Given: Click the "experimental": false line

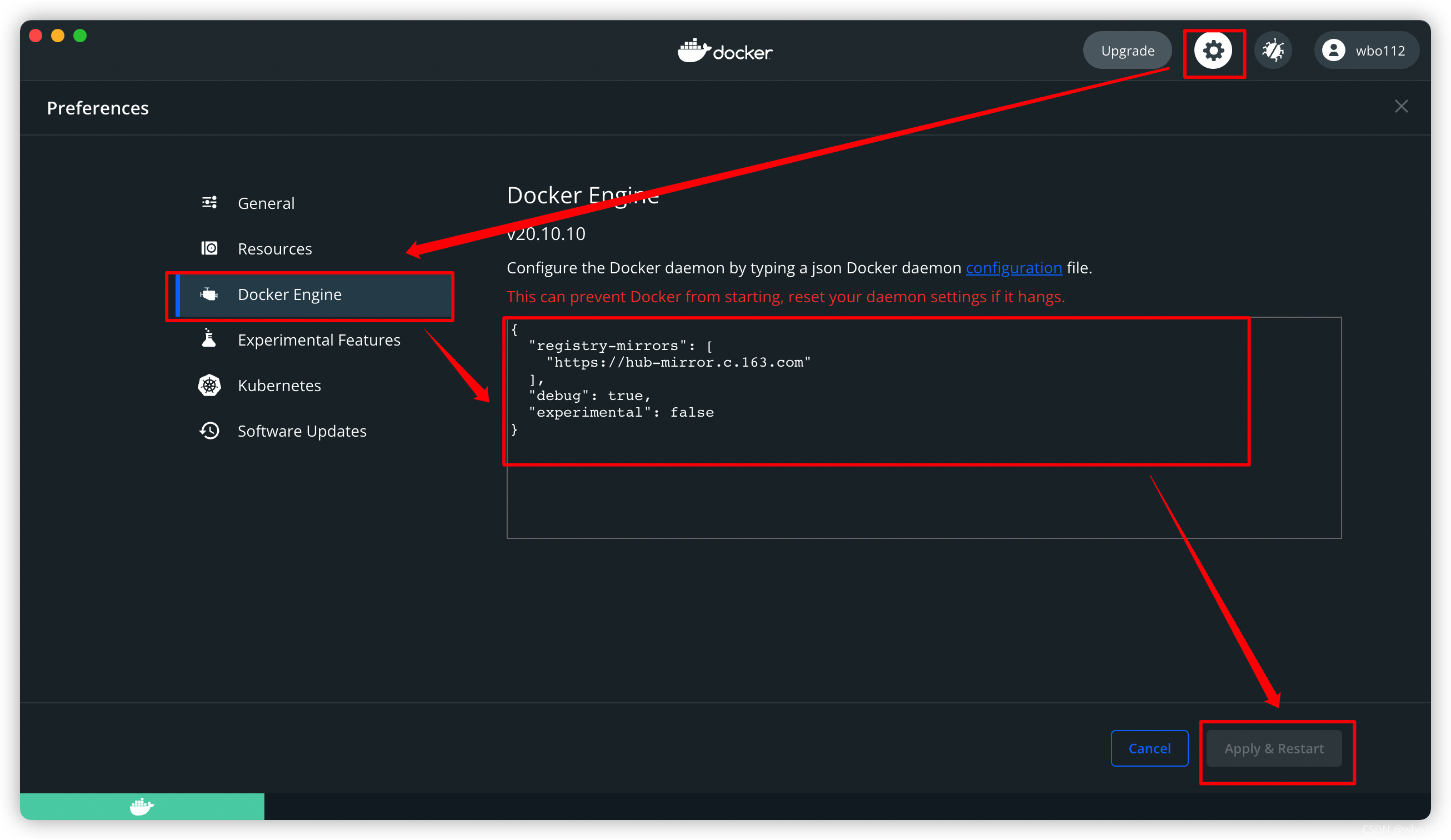Looking at the screenshot, I should click(x=621, y=412).
